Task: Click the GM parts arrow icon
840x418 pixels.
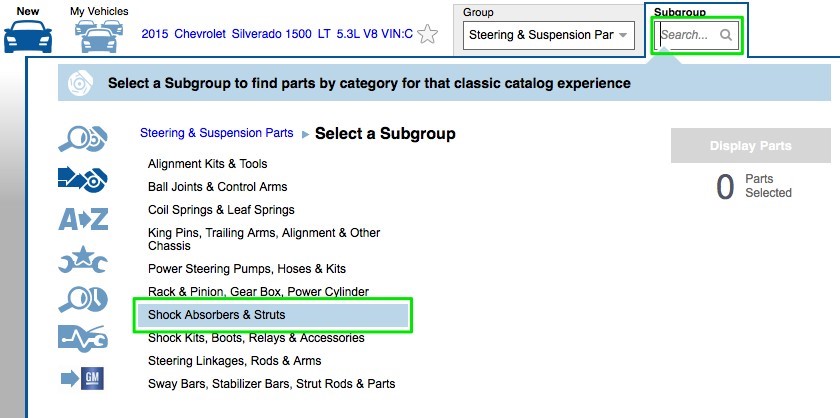Action: tap(83, 378)
